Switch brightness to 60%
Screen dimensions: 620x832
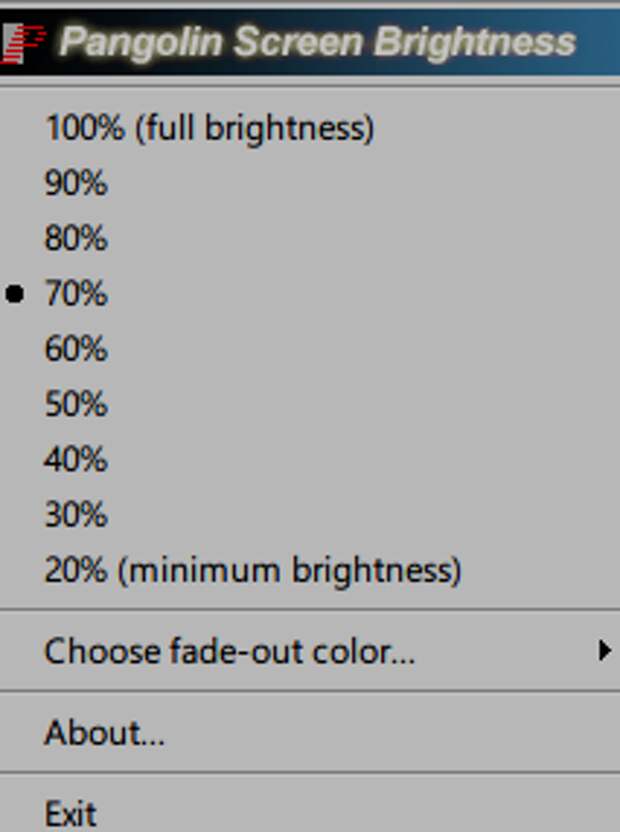(310, 349)
